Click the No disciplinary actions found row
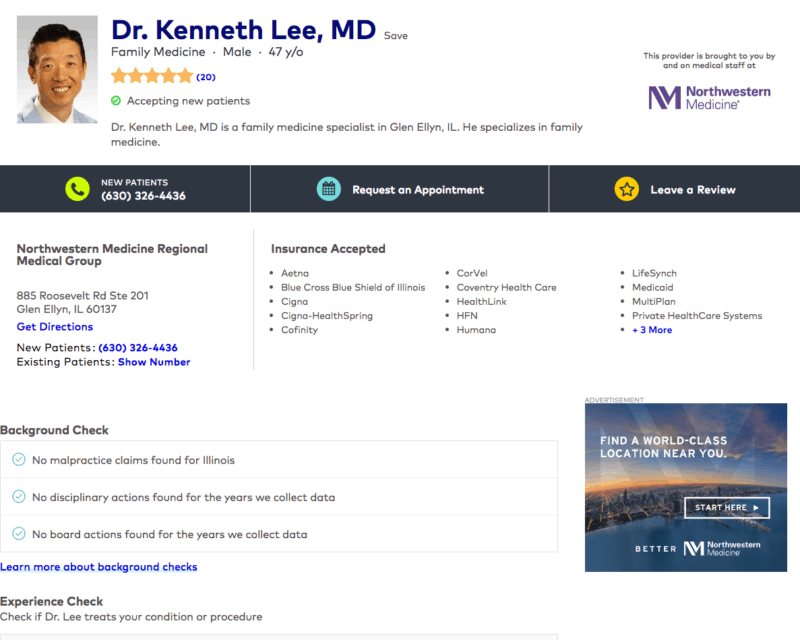This screenshot has width=800, height=640. 279,497
